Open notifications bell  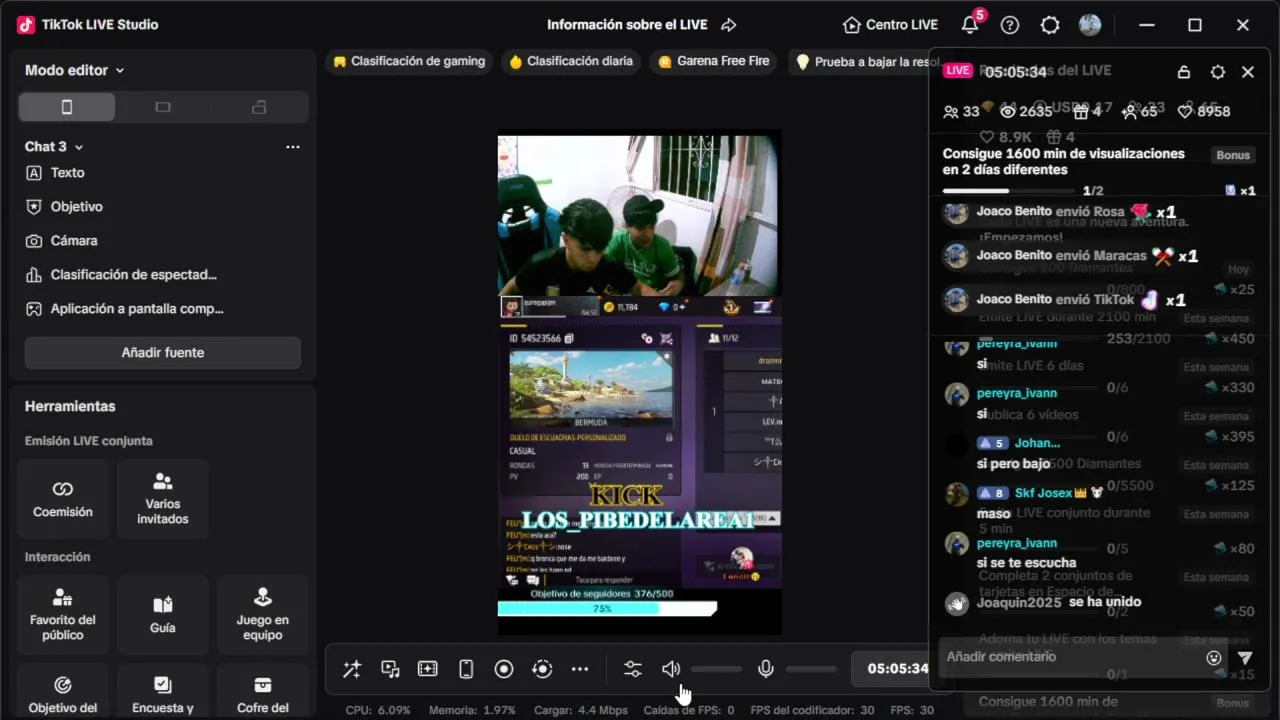(x=969, y=25)
